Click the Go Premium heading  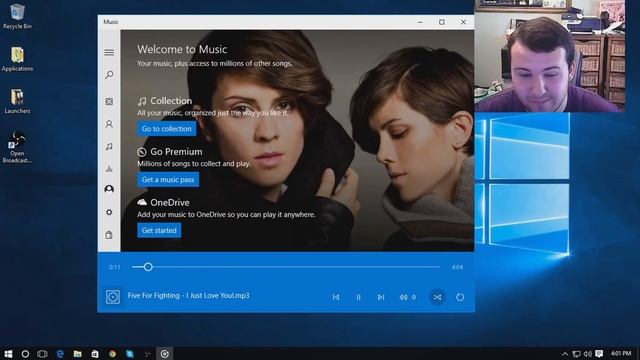[176, 152]
